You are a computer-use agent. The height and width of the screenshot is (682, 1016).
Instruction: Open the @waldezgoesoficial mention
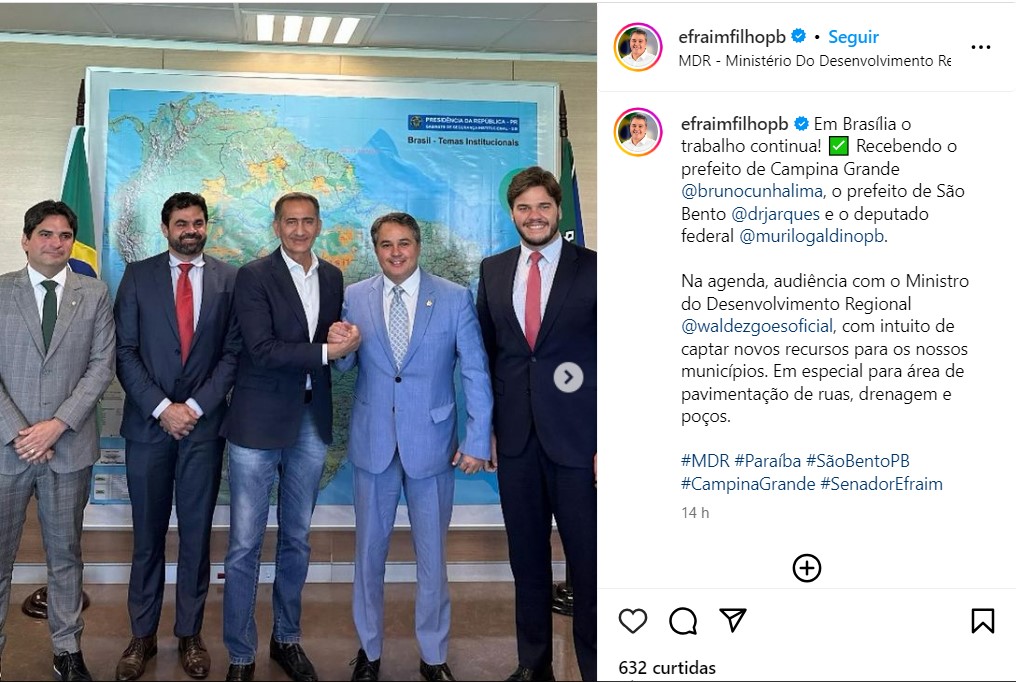point(757,326)
